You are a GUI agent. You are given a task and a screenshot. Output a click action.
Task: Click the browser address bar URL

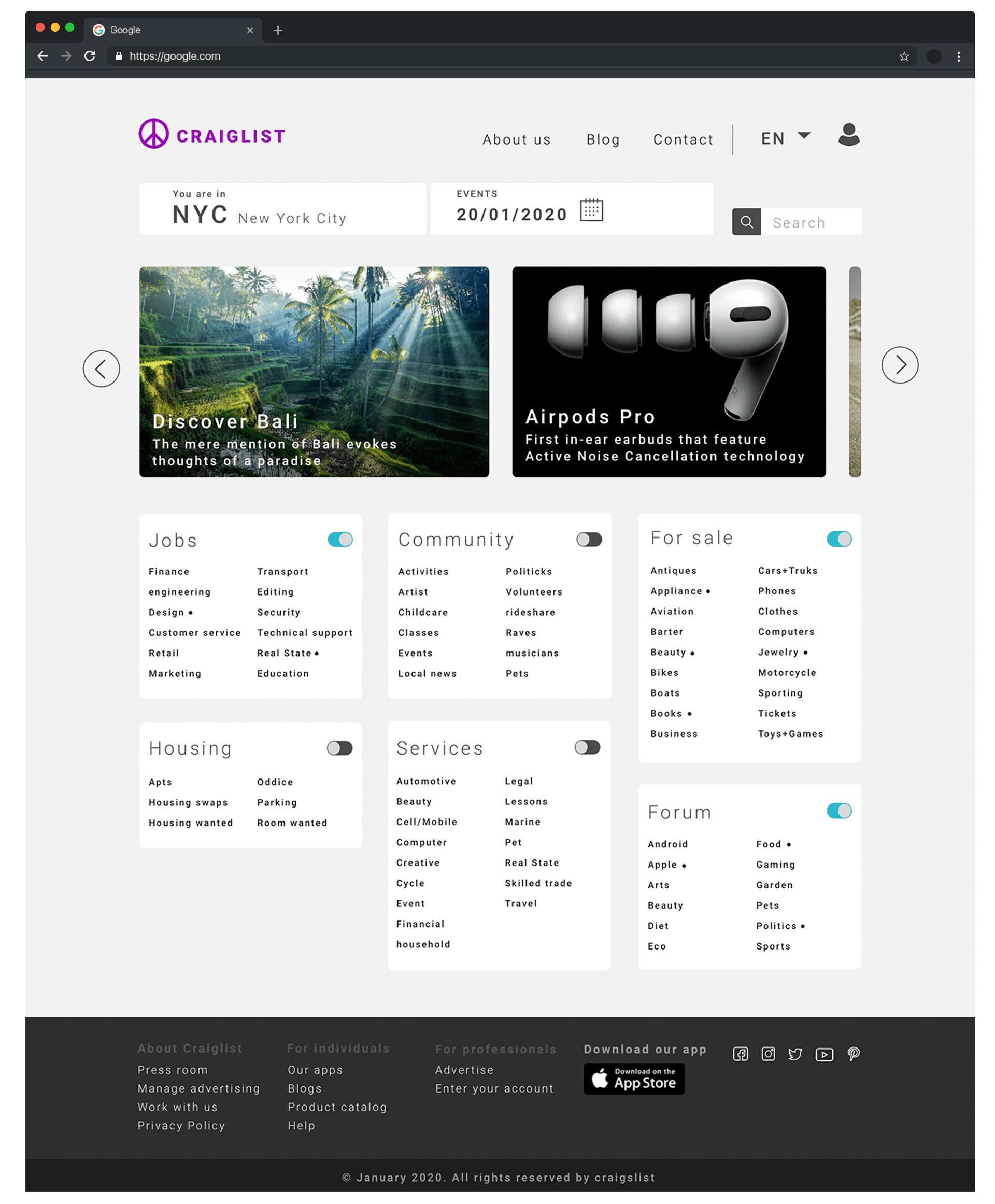click(175, 56)
